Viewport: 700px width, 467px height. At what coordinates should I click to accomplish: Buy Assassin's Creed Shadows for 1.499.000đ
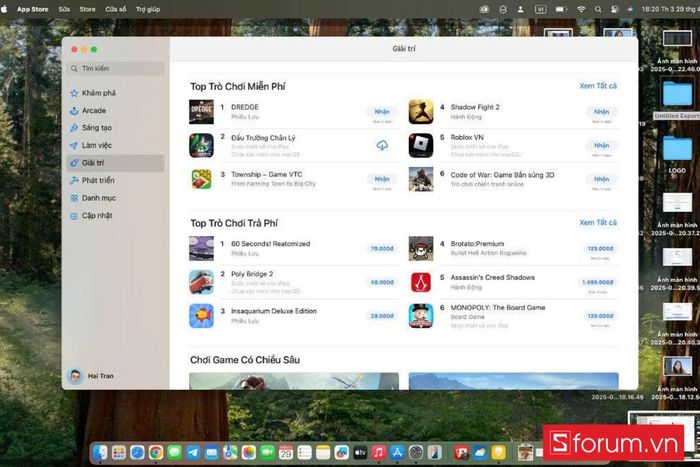pyautogui.click(x=598, y=282)
